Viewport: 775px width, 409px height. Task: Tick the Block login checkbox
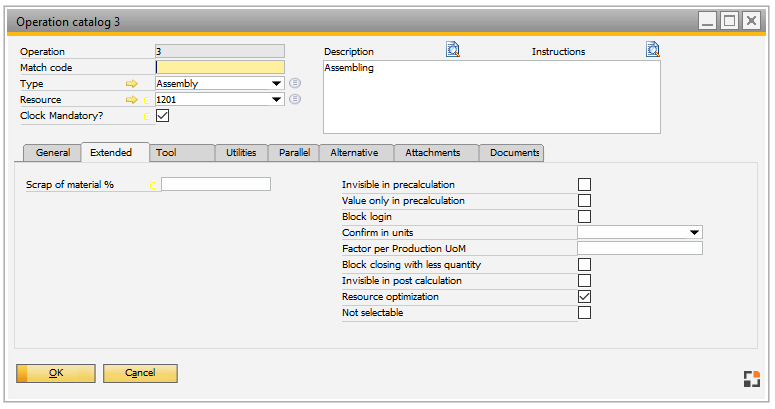coord(585,217)
